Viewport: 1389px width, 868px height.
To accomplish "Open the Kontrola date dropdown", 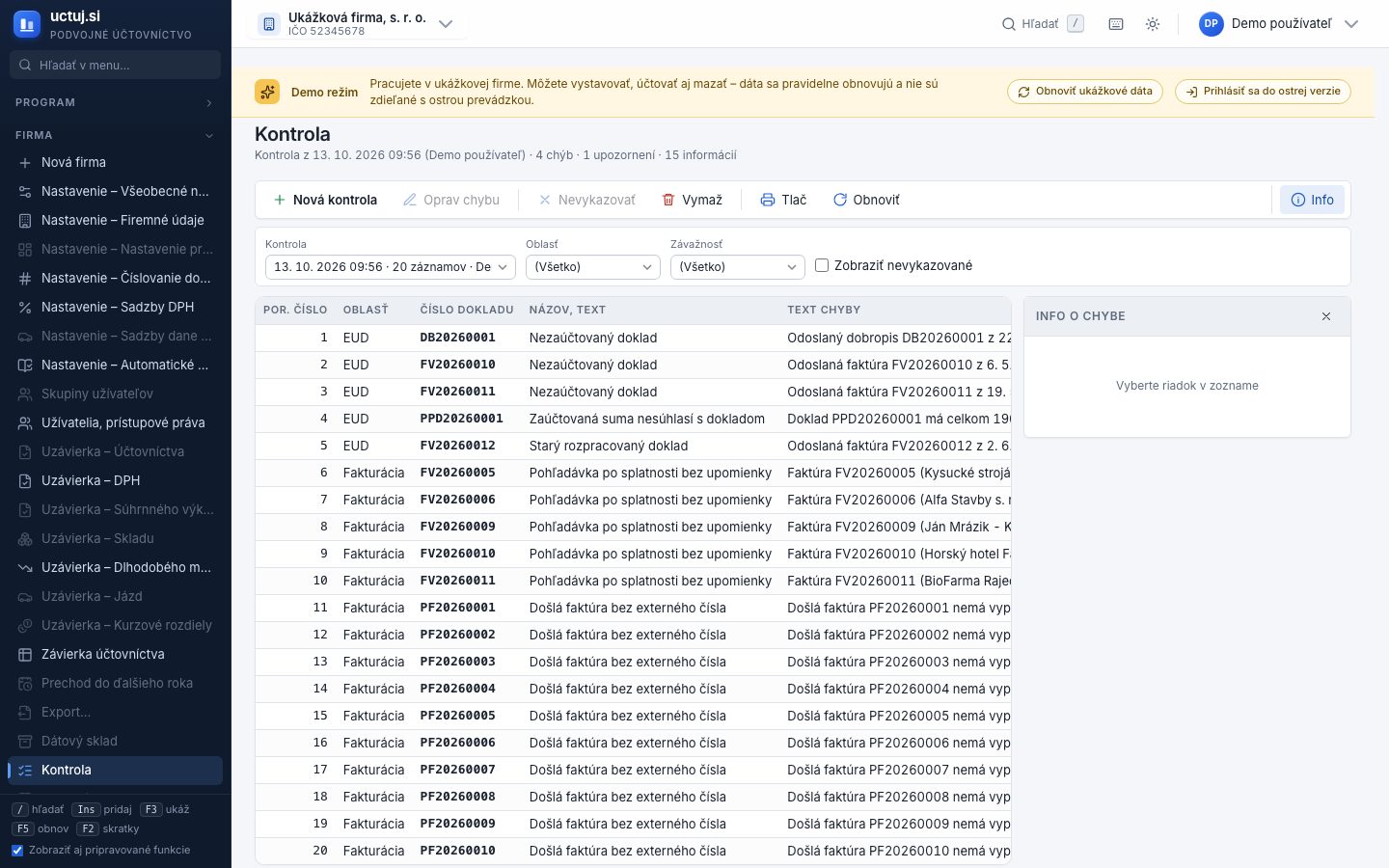I will tap(391, 267).
